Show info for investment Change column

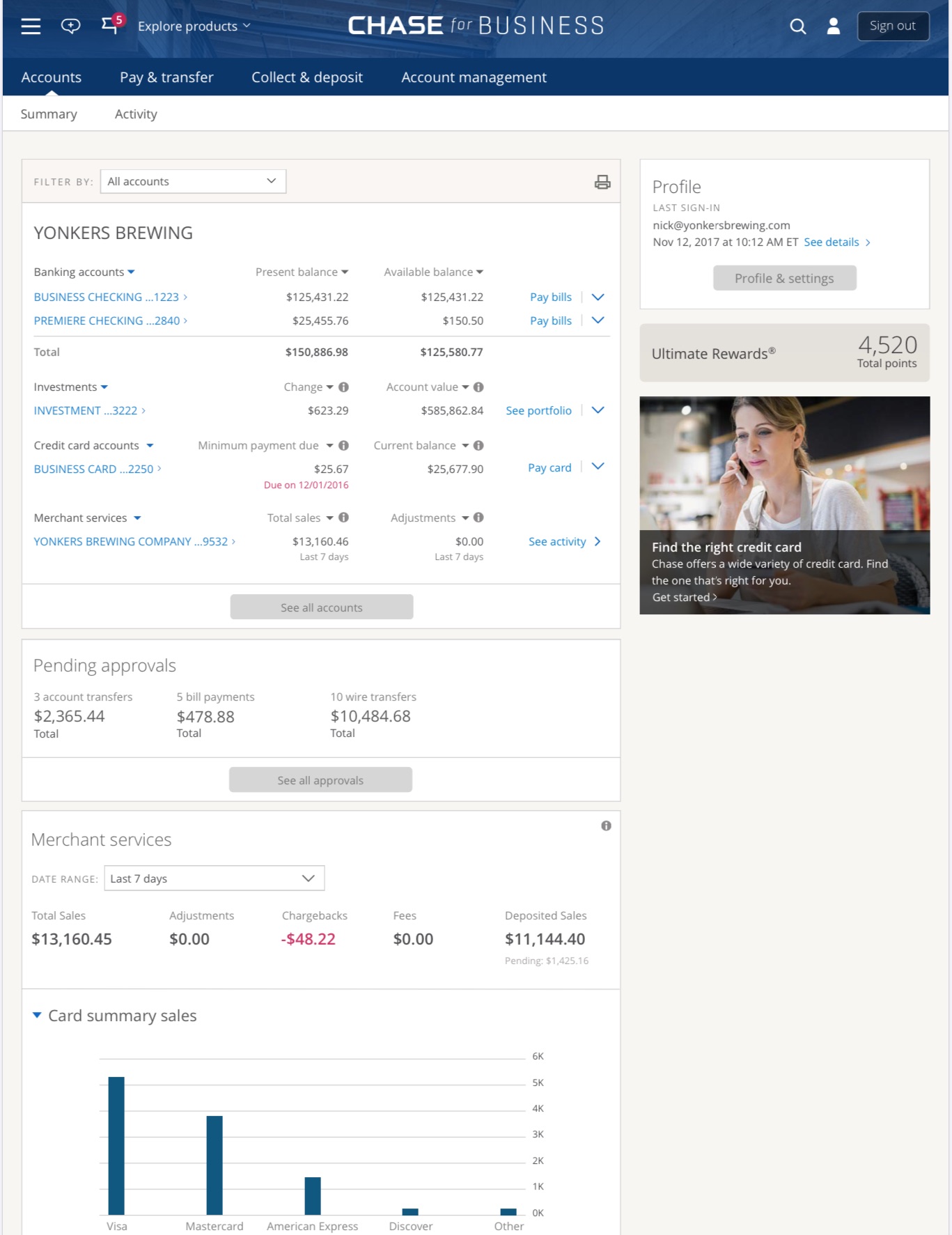pos(343,387)
